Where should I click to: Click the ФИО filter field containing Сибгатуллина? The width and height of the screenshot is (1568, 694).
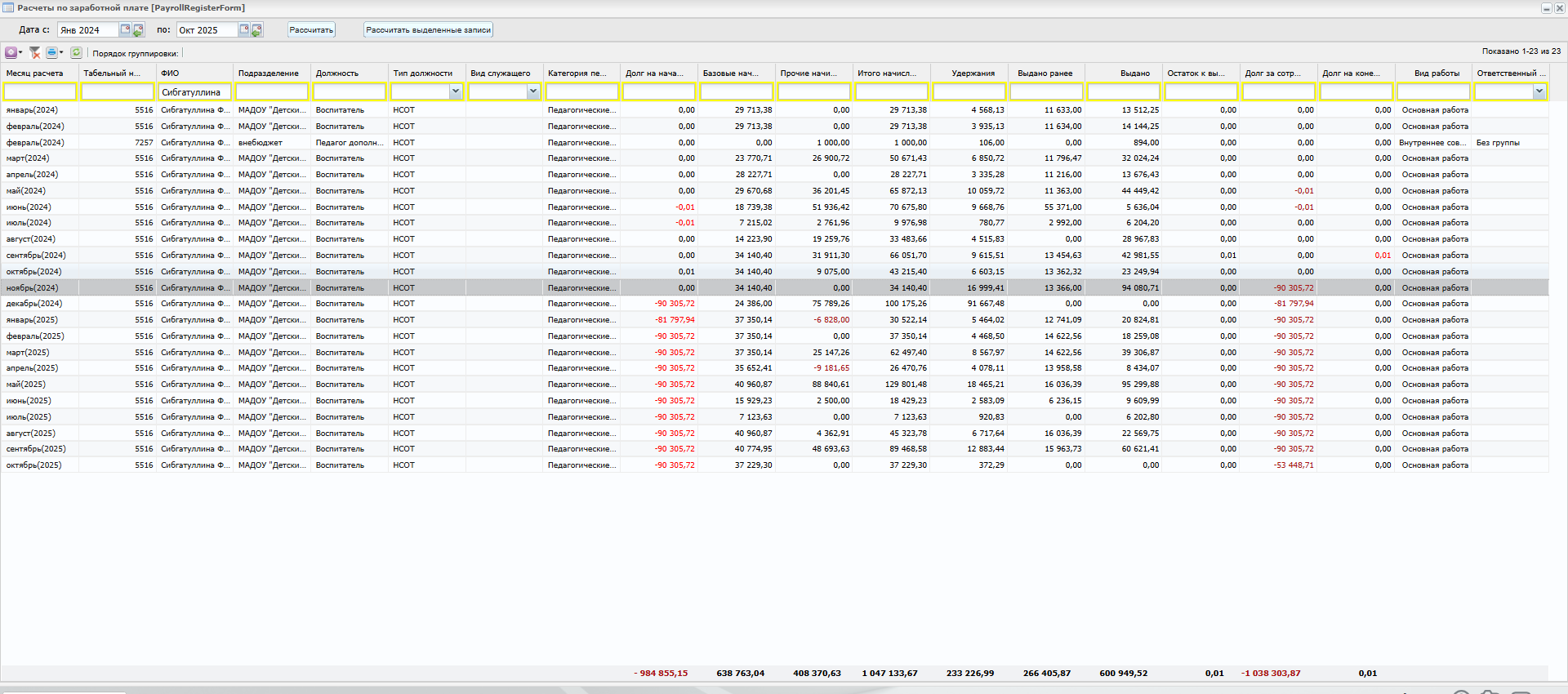click(x=194, y=91)
